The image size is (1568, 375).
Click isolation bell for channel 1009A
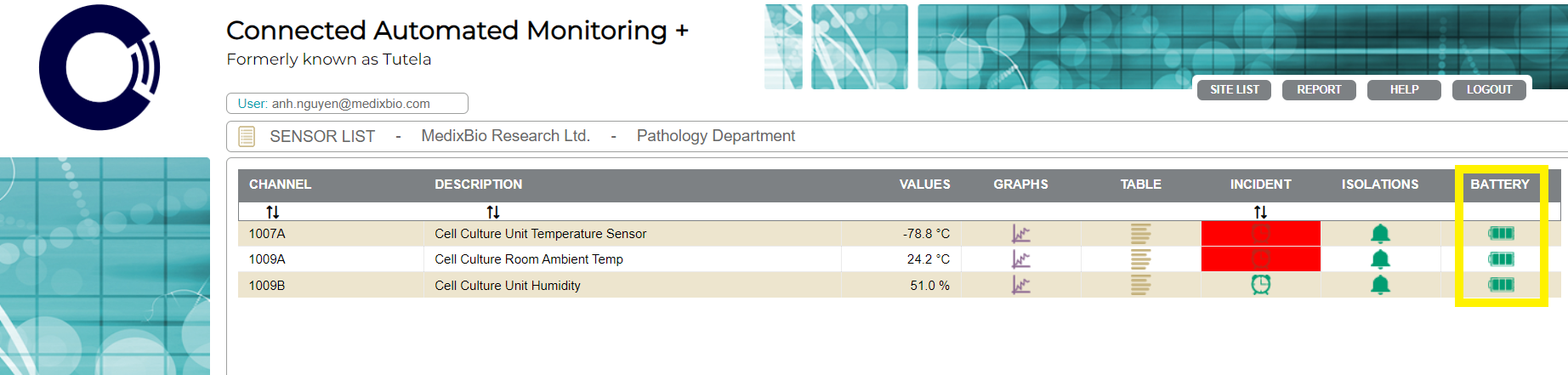coord(1380,259)
